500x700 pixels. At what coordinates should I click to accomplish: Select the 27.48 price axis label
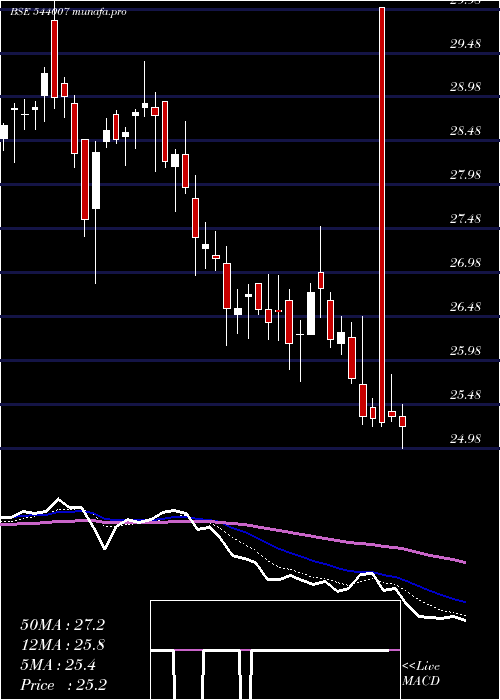(x=465, y=219)
